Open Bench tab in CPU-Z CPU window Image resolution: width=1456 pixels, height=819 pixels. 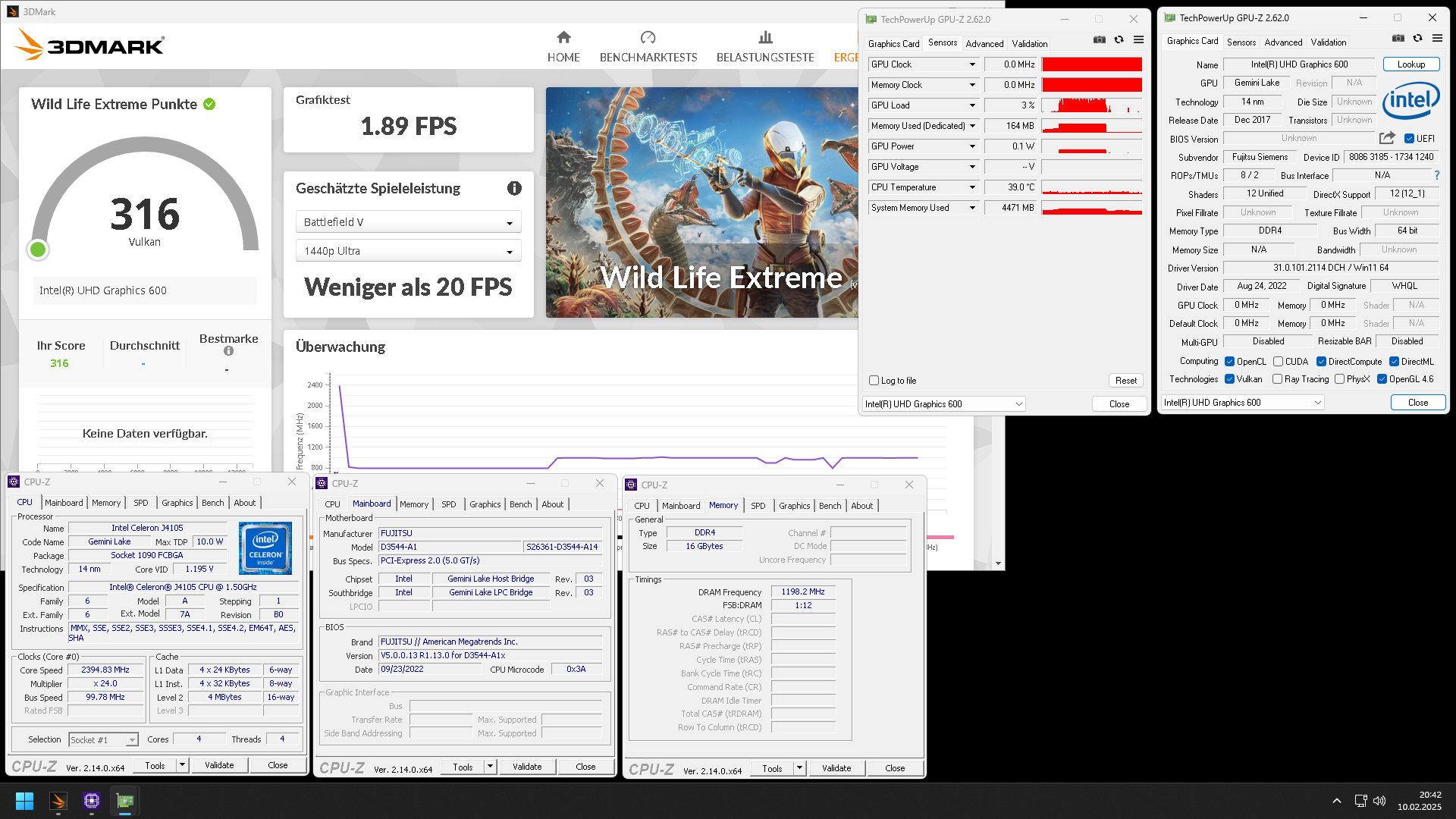[213, 503]
